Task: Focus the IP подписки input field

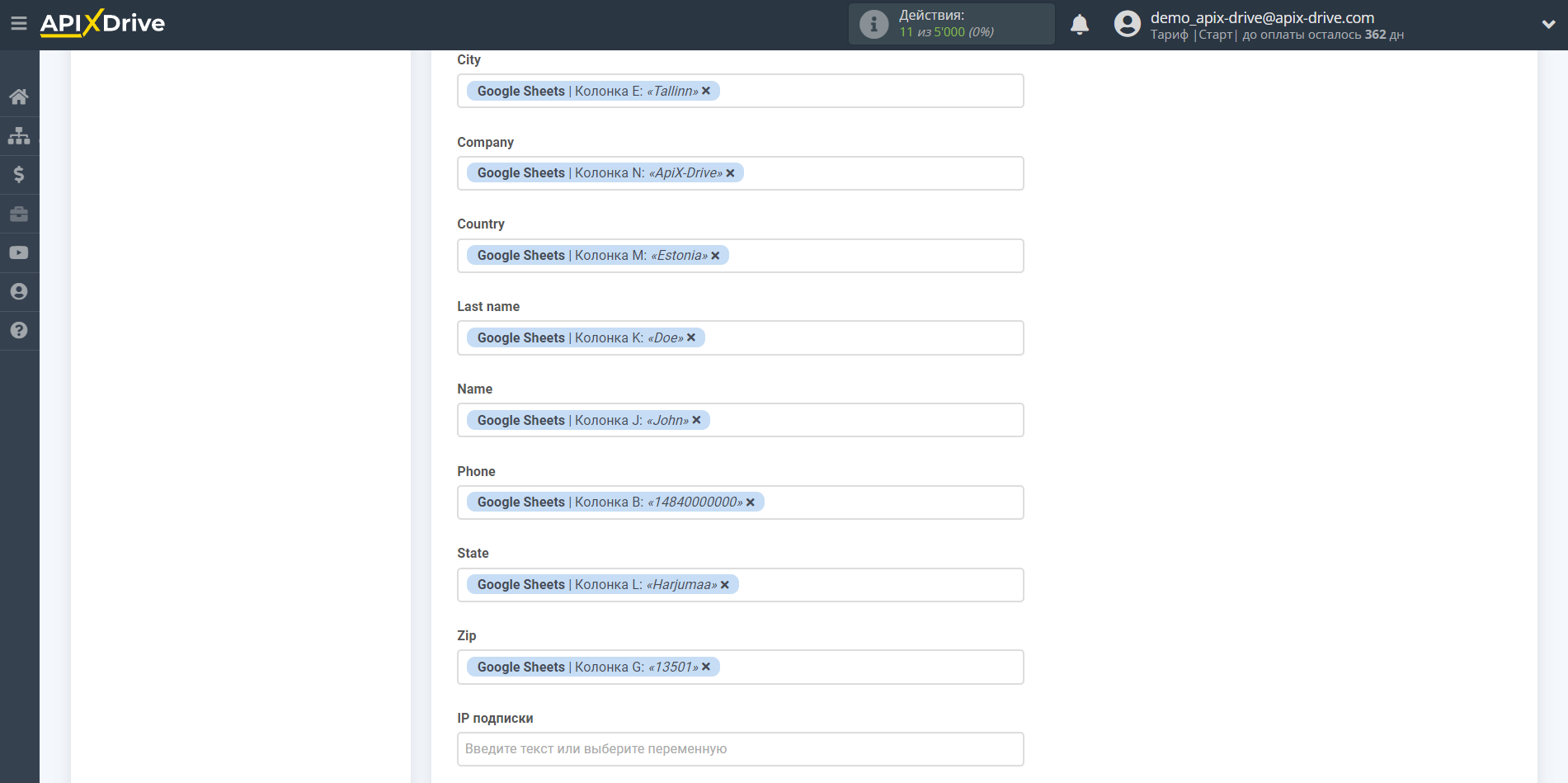Action: tap(741, 749)
